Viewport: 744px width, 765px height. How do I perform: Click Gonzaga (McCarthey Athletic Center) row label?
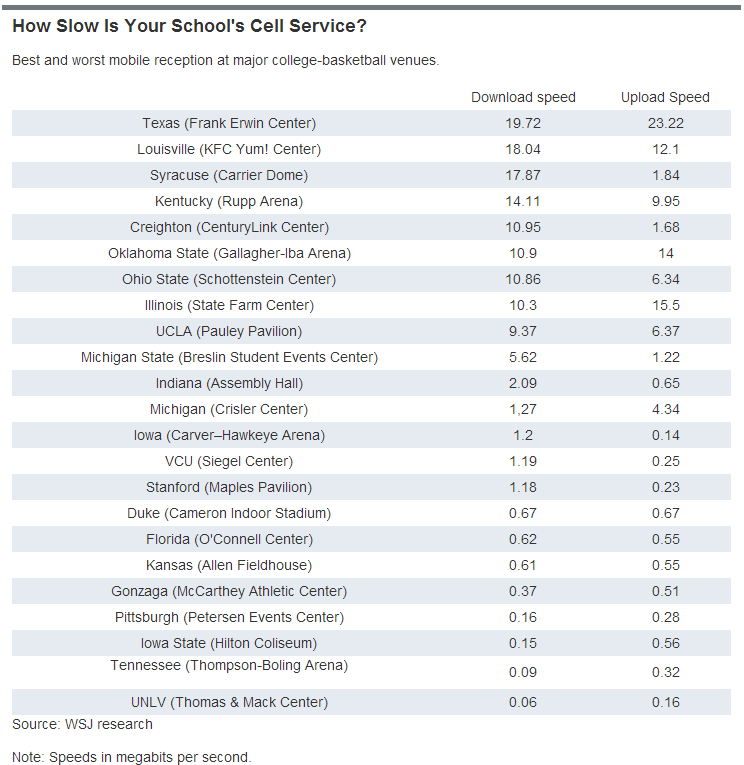click(229, 591)
